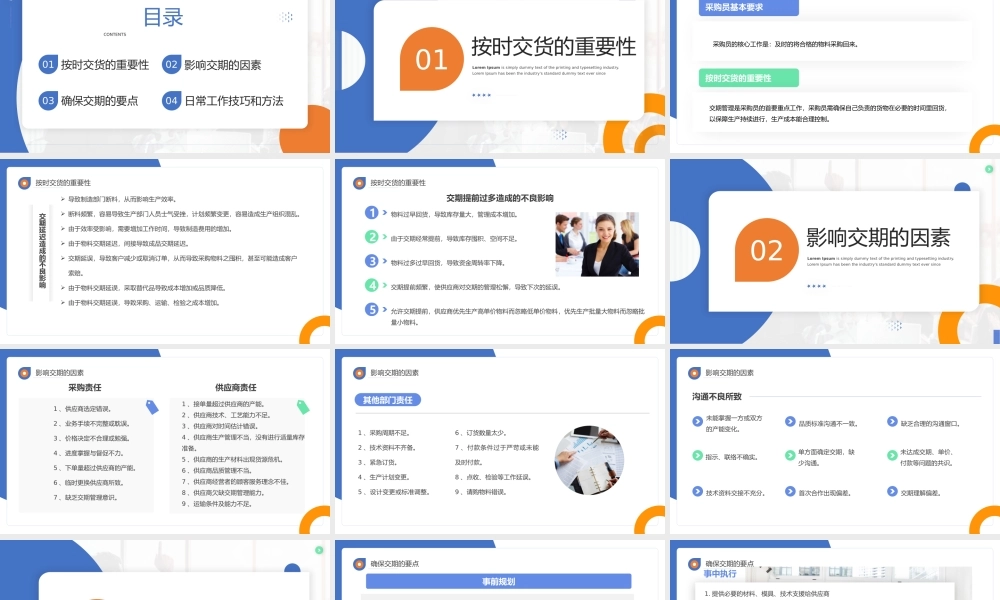Click vertical text 交期延迟造成的不良影响
1000x600 pixels.
(42, 251)
